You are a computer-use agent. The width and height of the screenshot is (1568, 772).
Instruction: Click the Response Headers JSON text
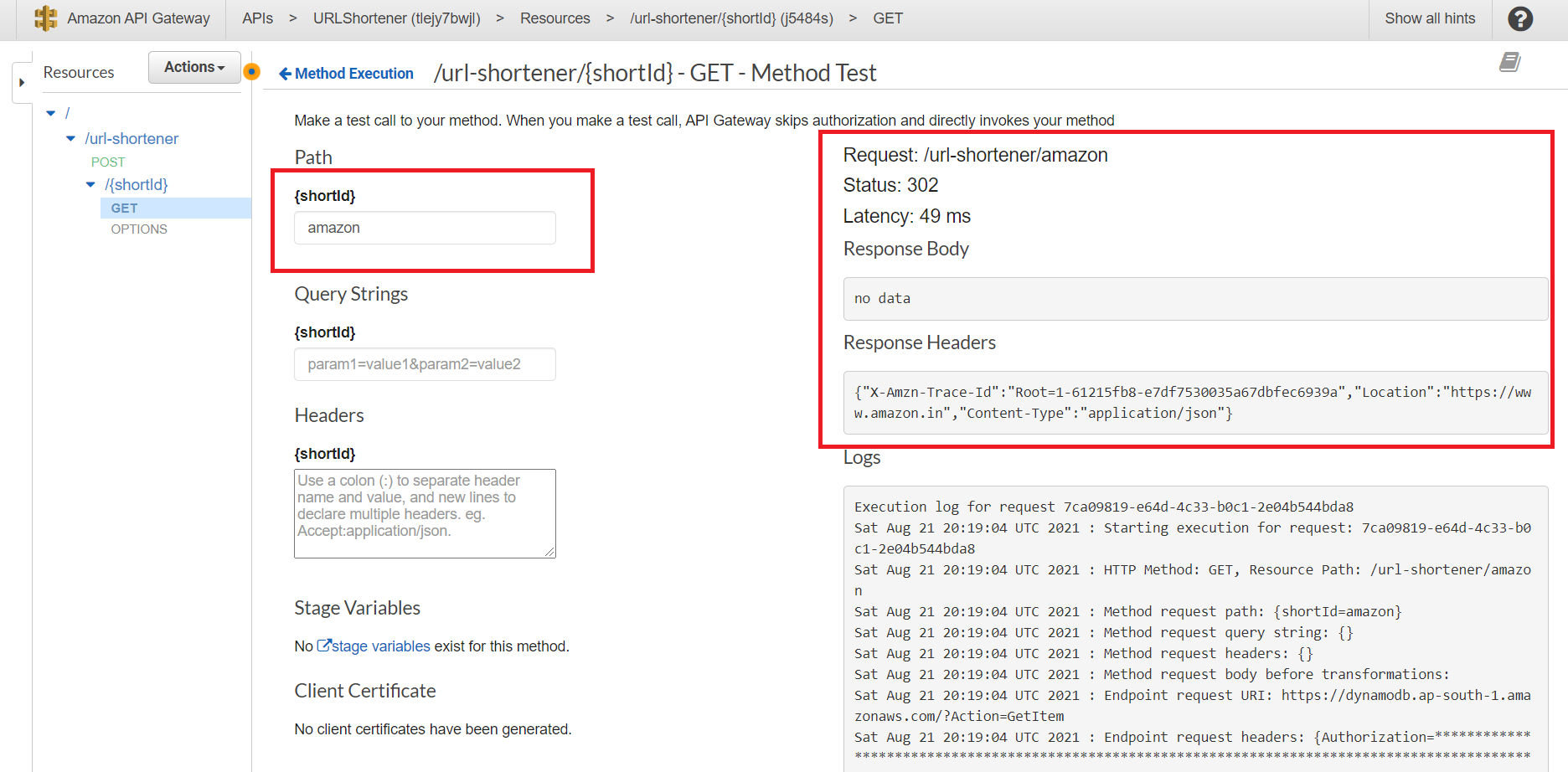(x=1193, y=403)
